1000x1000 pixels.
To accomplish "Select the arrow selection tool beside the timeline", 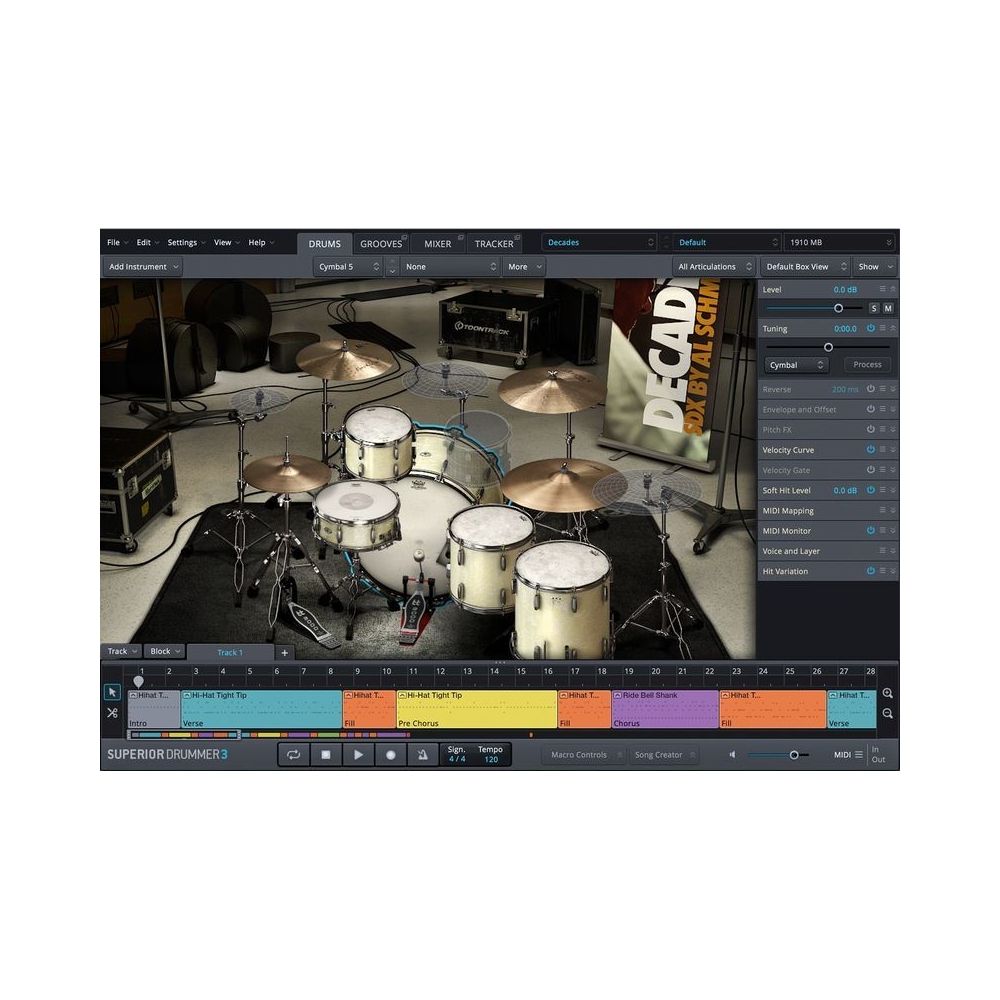I will pos(113,691).
